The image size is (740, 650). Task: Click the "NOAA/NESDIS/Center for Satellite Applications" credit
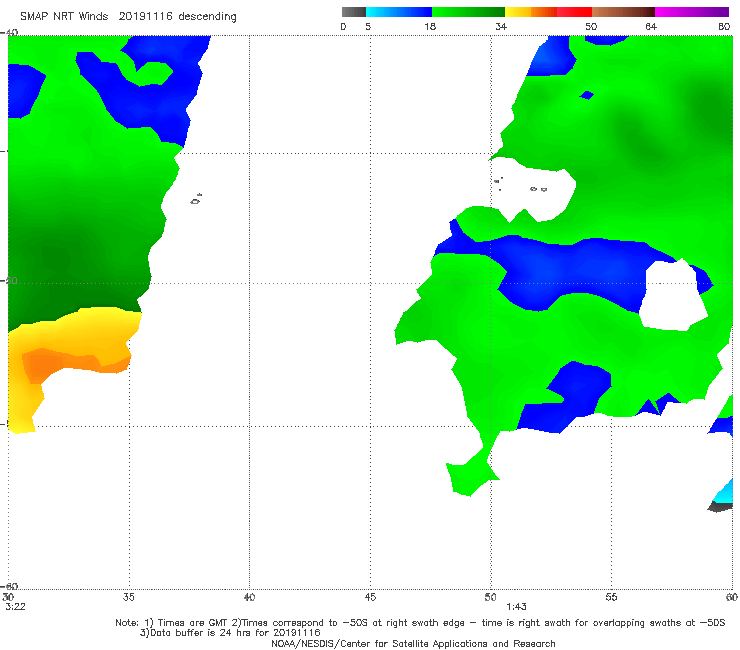(413, 643)
